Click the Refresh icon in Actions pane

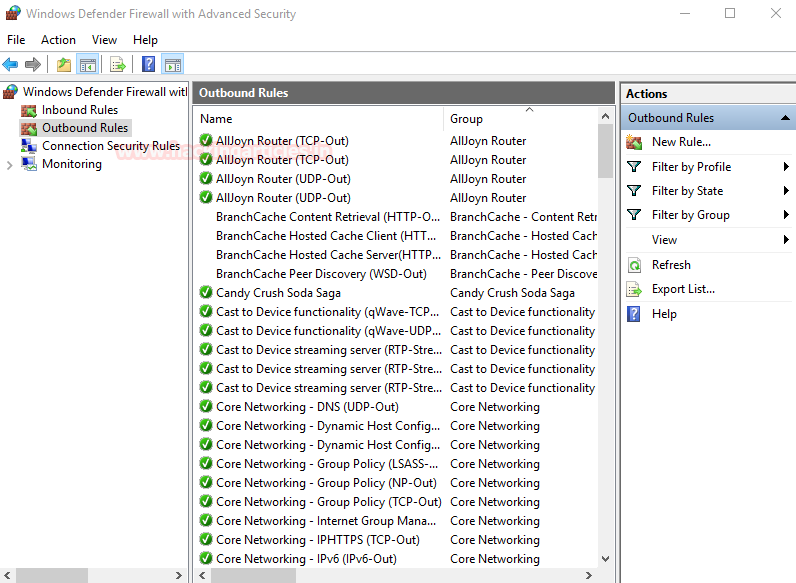tap(634, 265)
